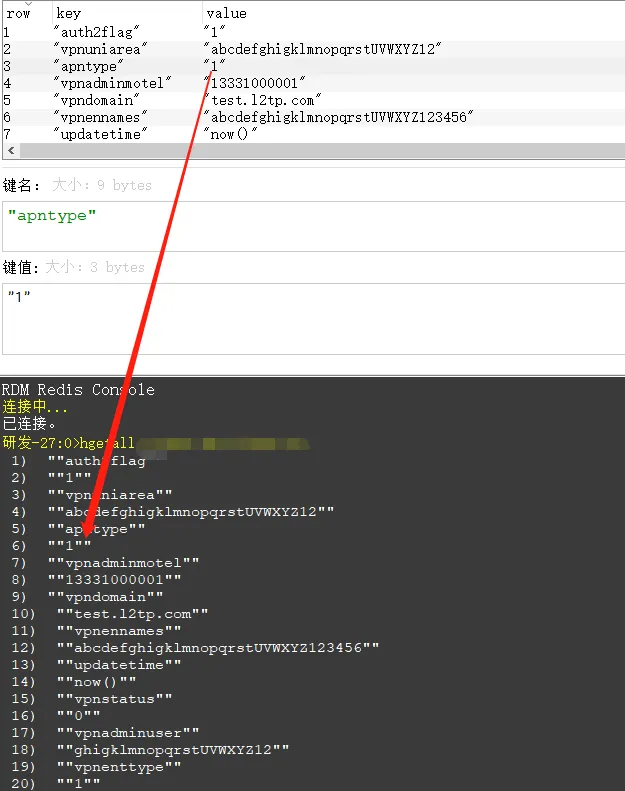625x791 pixels.
Task: Click the "test.l2tp.com" value cell
Action: click(x=262, y=100)
